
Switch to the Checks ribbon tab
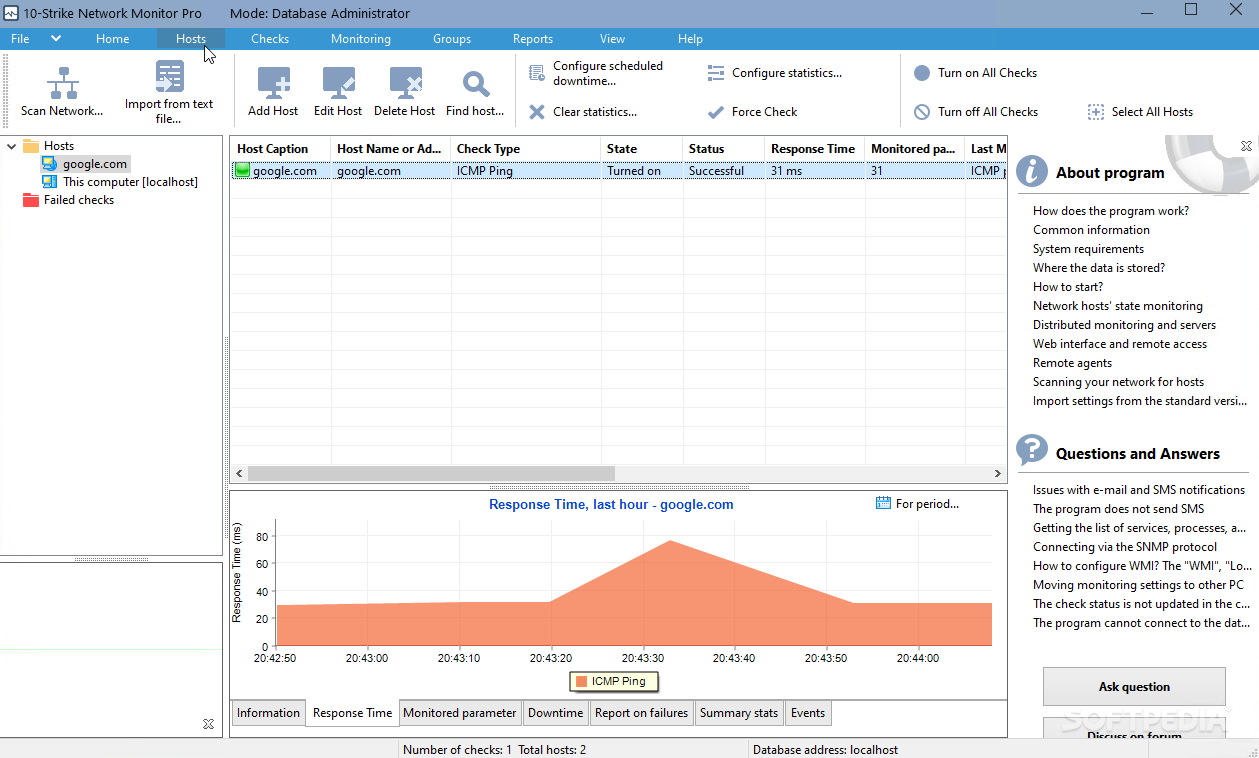click(270, 39)
